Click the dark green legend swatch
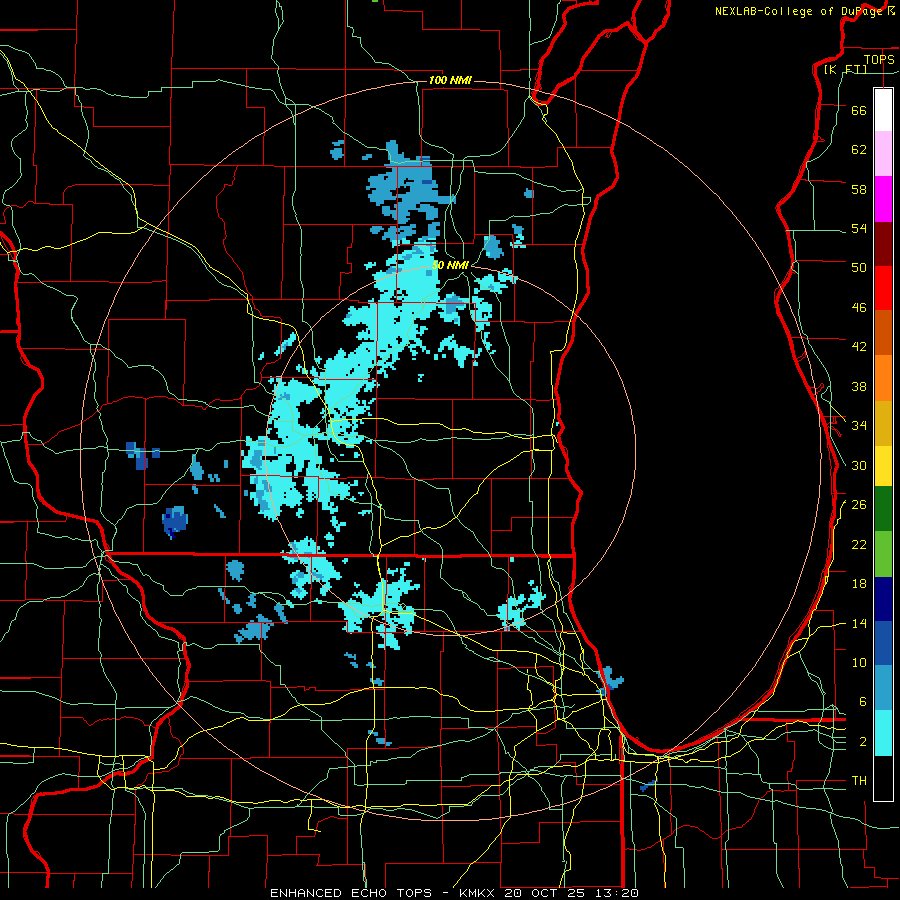Image resolution: width=900 pixels, height=900 pixels. [883, 509]
